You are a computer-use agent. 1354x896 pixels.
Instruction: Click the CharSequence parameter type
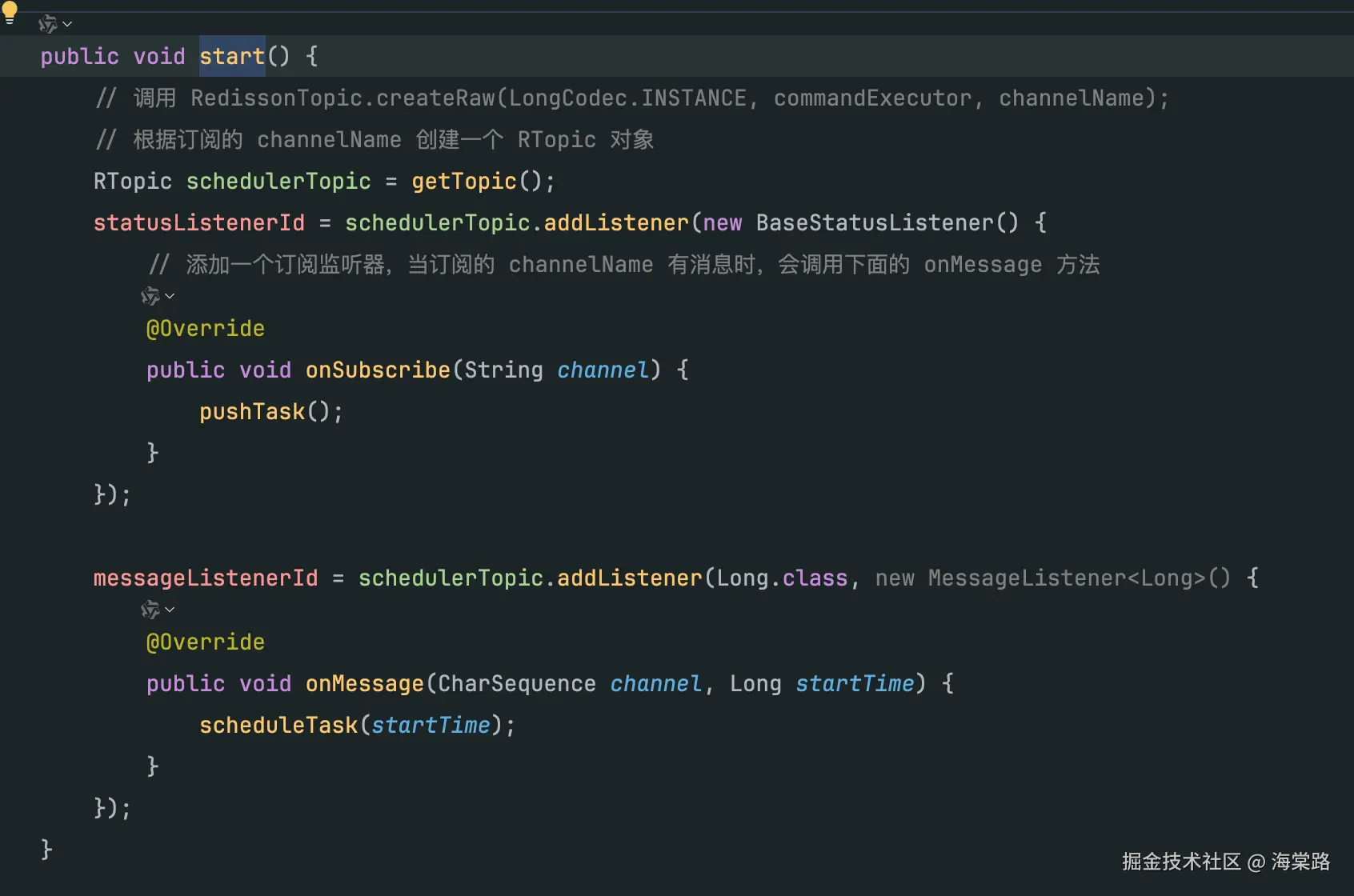(517, 684)
